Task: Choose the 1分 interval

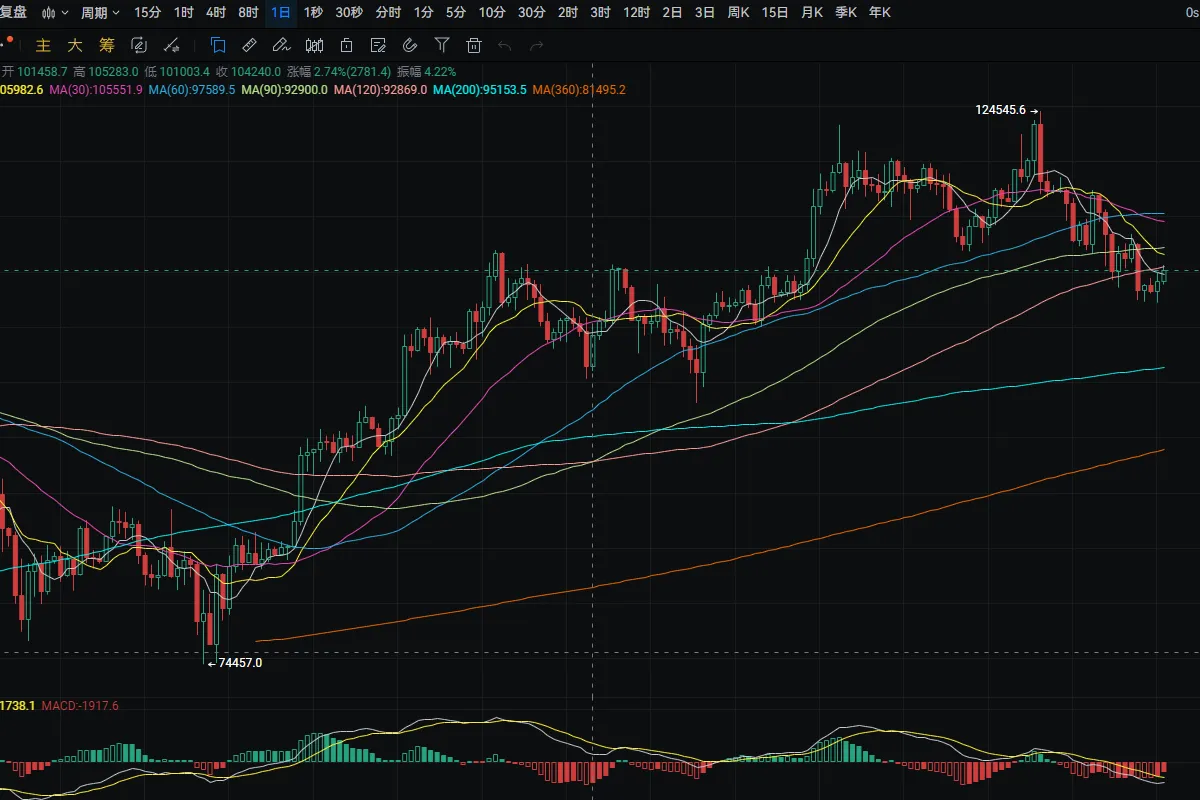Action: 423,13
